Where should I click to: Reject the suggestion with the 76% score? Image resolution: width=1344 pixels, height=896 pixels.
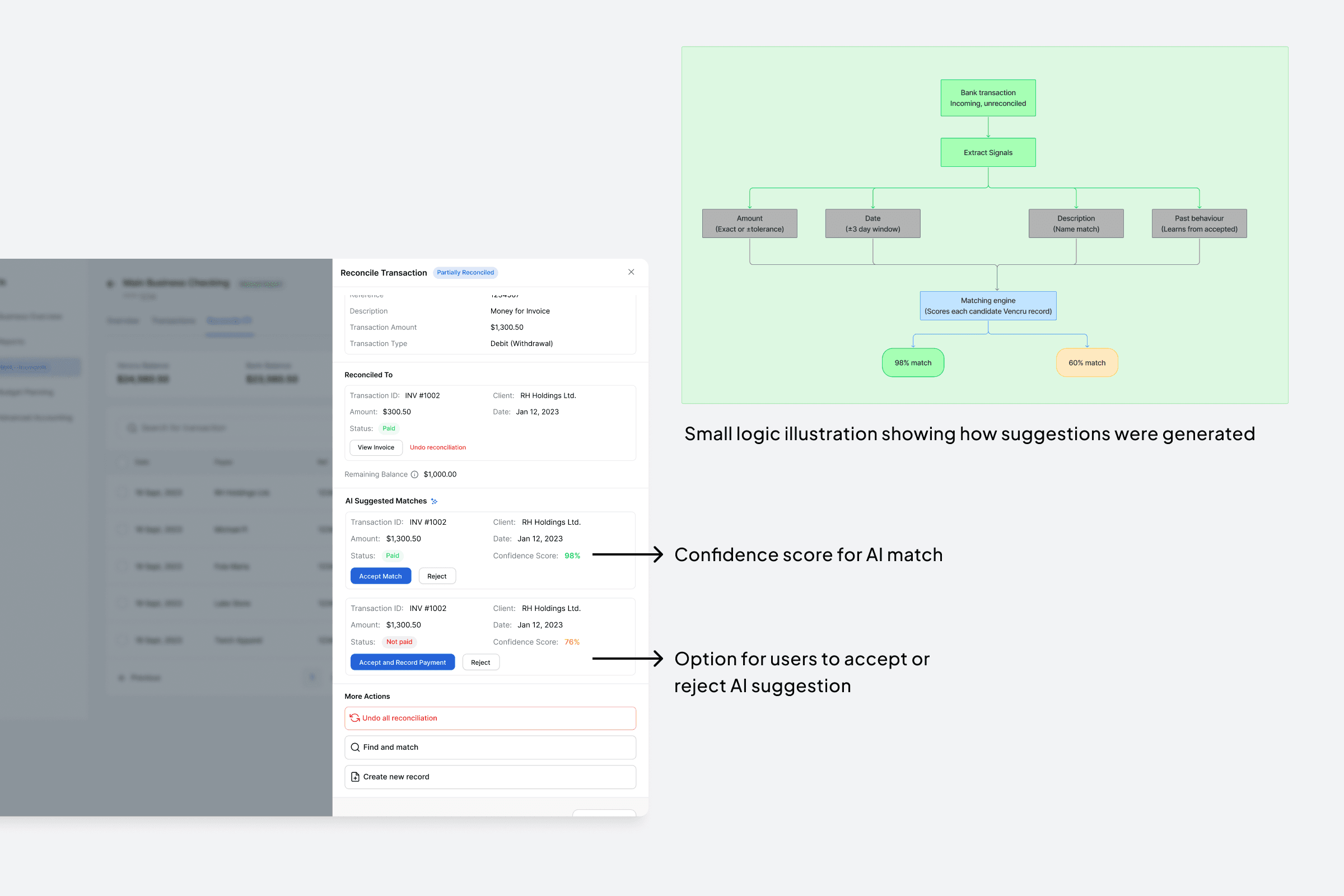(480, 662)
